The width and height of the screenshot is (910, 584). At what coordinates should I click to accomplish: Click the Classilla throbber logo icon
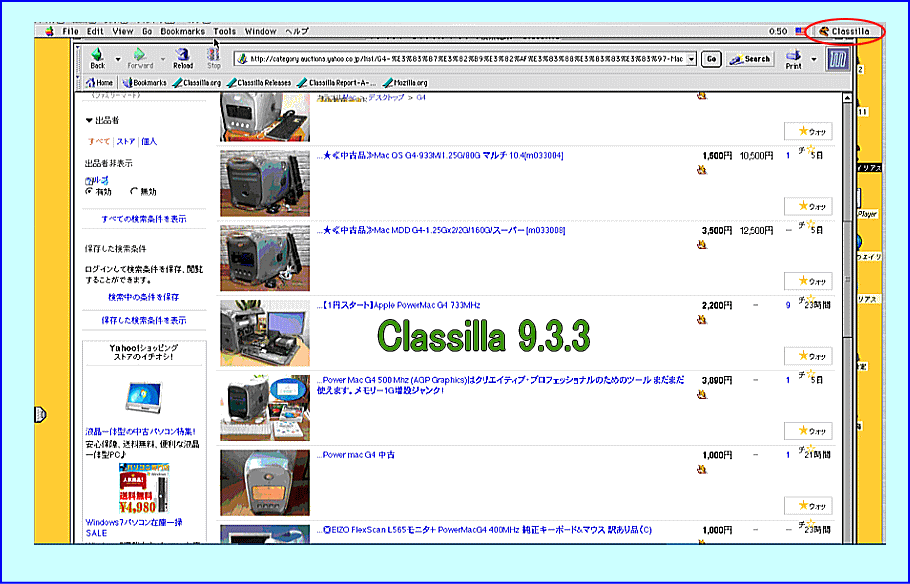[x=840, y=60]
